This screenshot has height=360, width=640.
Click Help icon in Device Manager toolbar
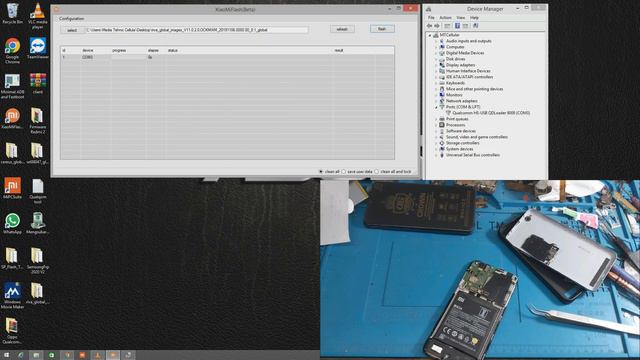point(457,26)
